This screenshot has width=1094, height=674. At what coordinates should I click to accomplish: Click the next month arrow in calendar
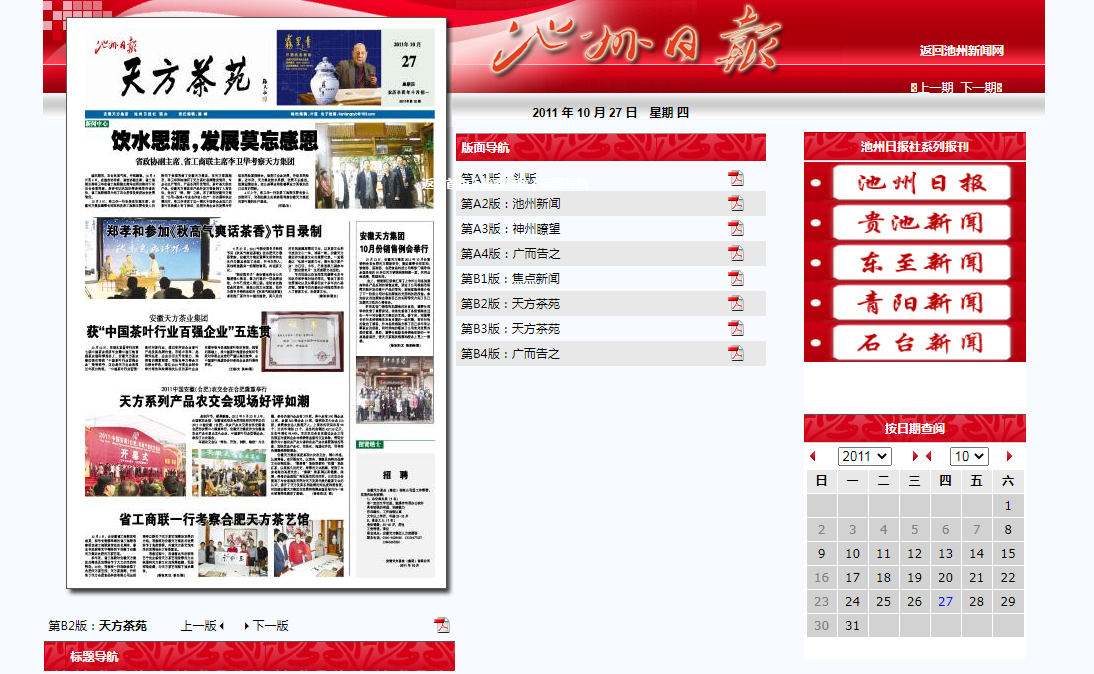tap(1009, 457)
